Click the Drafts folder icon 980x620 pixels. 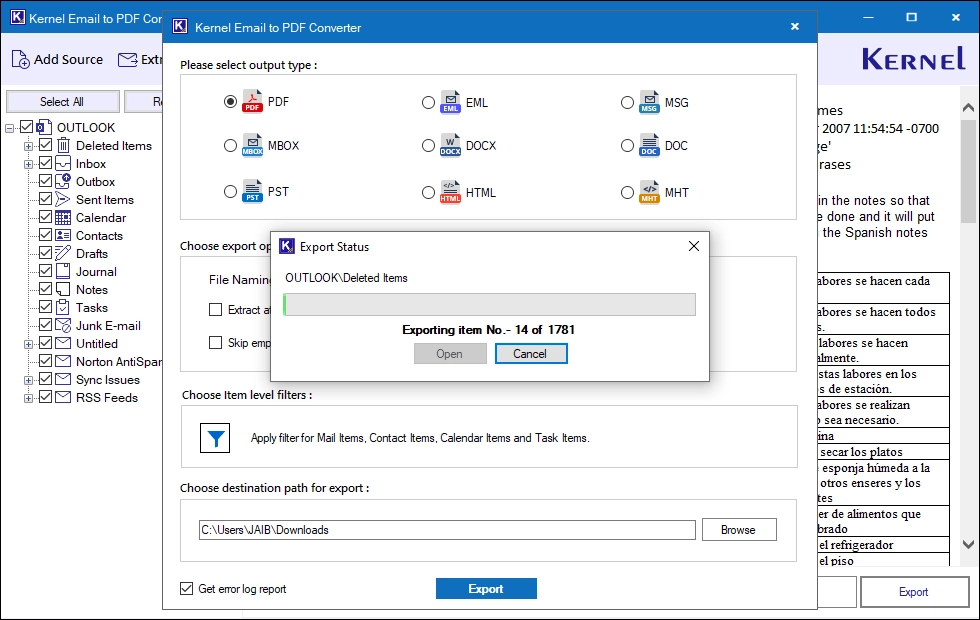pos(63,253)
